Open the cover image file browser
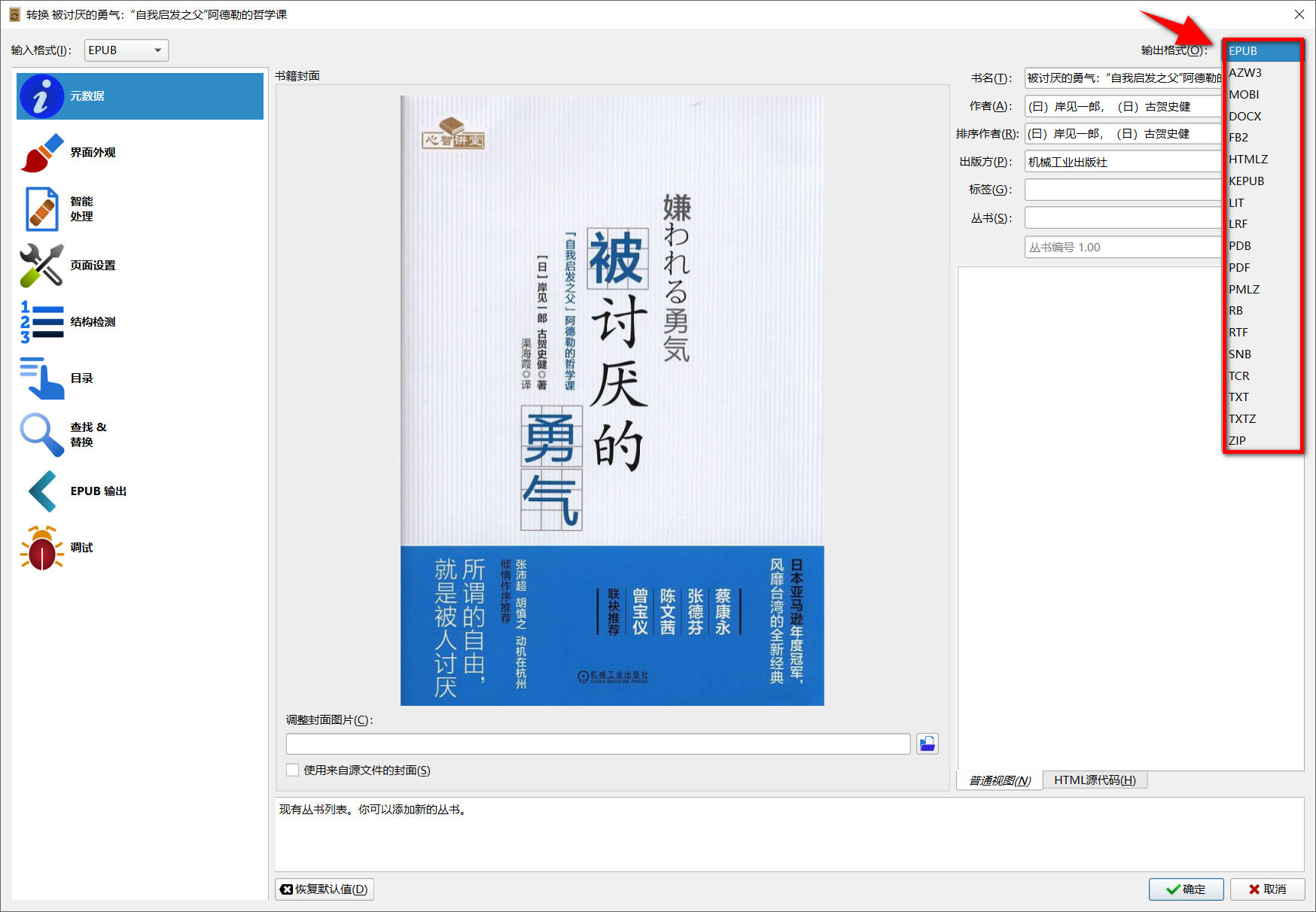1316x912 pixels. click(928, 743)
